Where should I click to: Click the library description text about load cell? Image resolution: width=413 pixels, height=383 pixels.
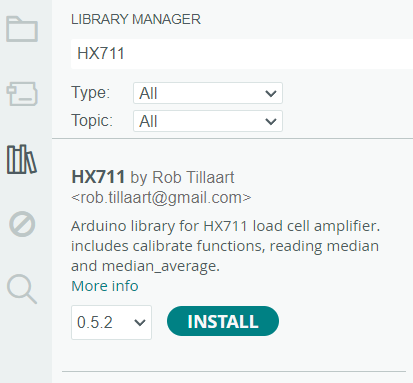click(225, 246)
